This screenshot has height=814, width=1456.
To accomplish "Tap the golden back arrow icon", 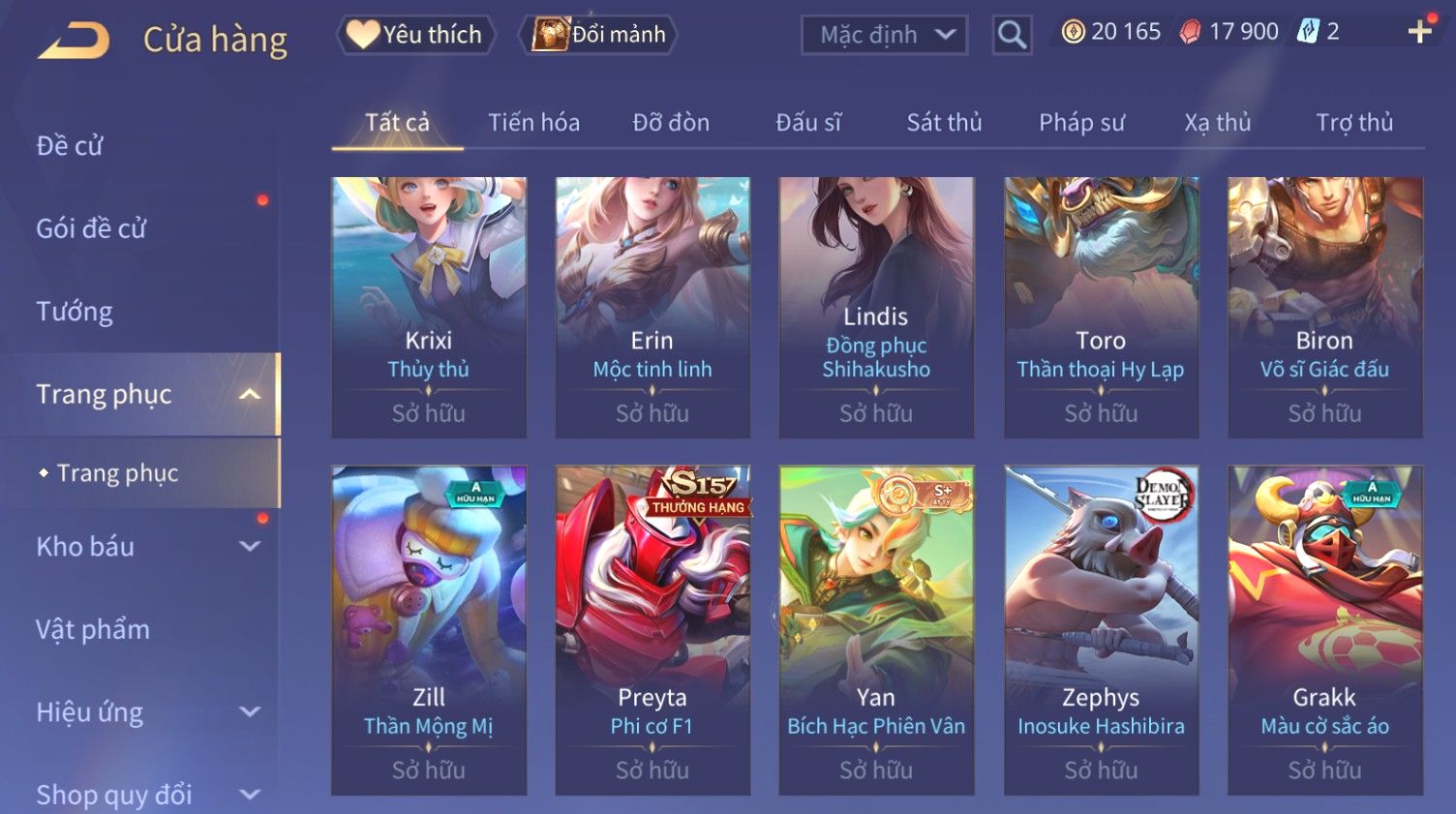I will [74, 41].
